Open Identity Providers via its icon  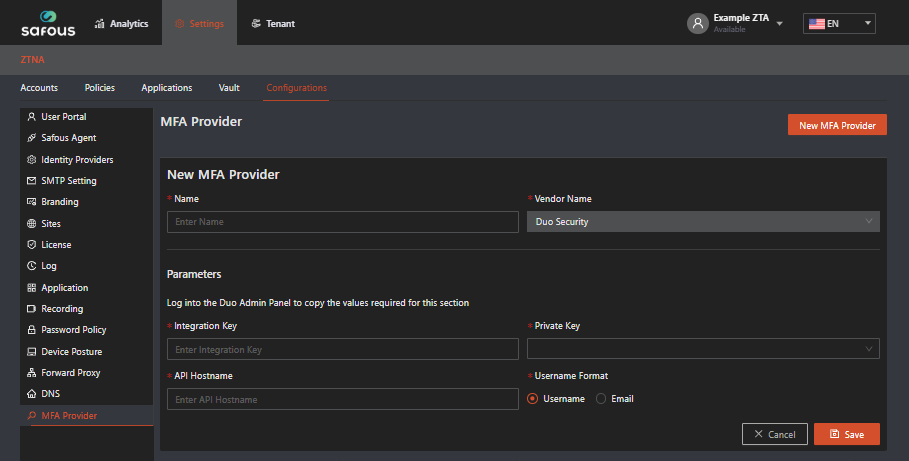click(32, 160)
